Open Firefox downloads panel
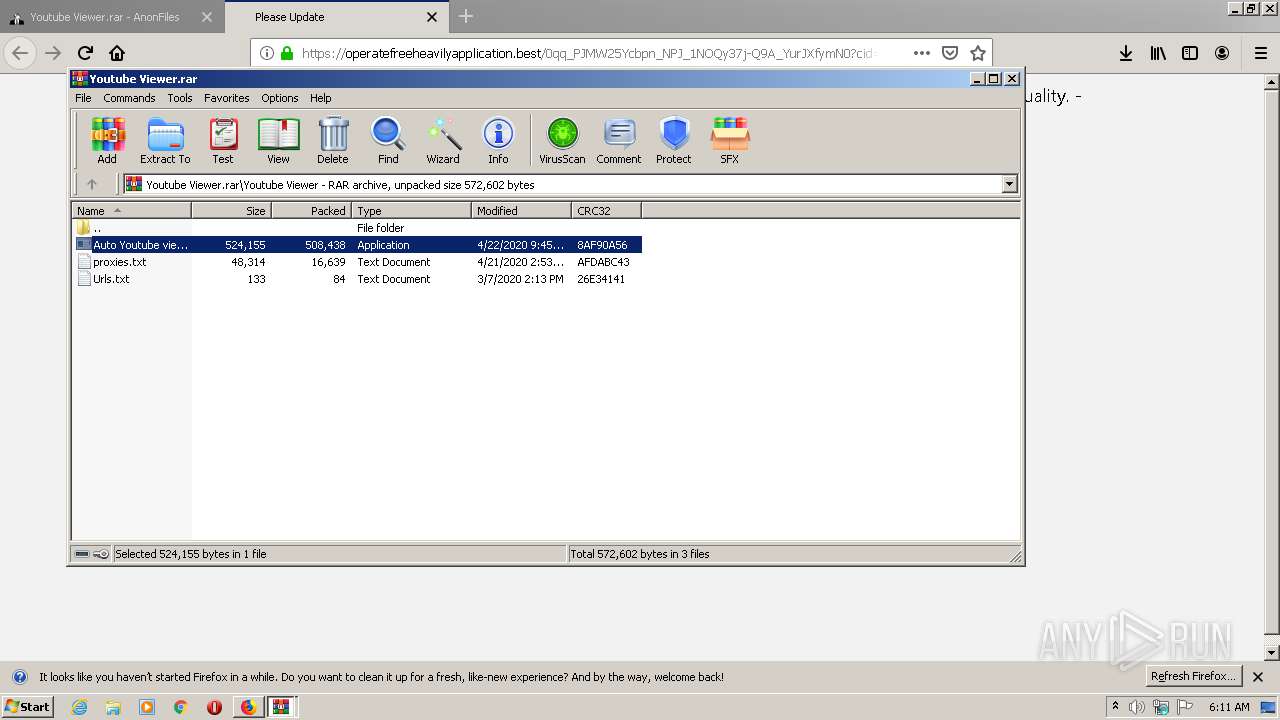Screen dimensions: 1280x720 1126,53
